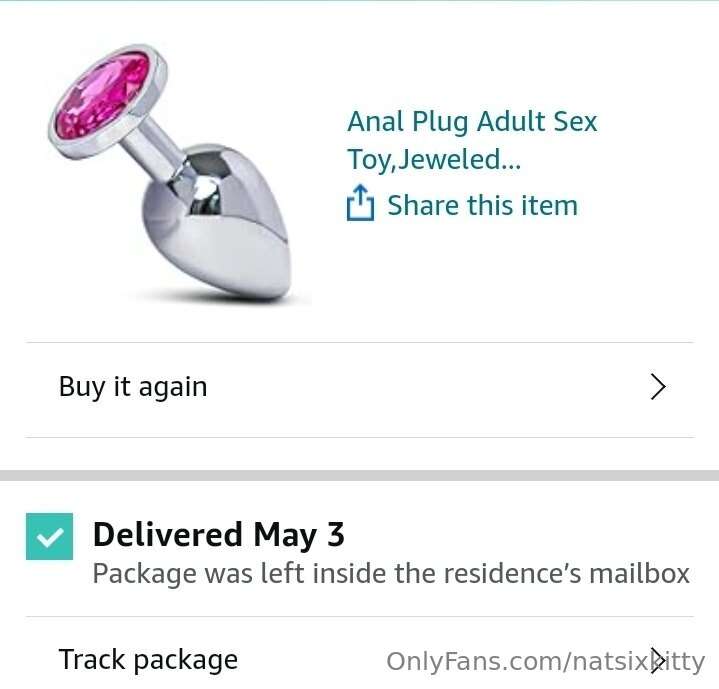Select the mailbox delivery status message

(391, 573)
